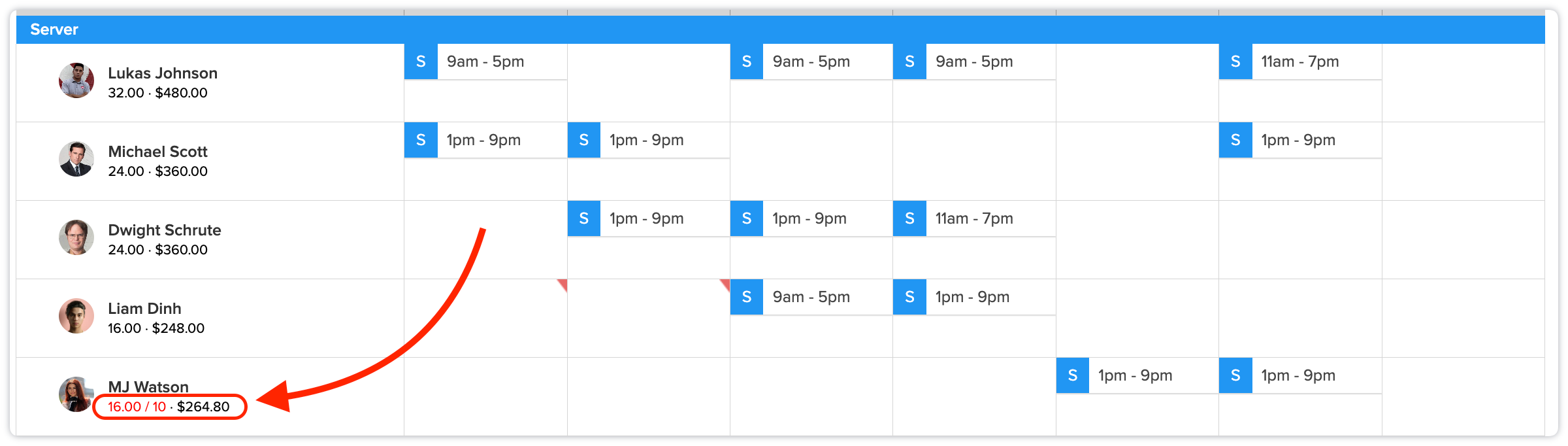This screenshot has height=446, width=1568.
Task: Click Dwight Schrute's empty first day cell
Action: 485,239
